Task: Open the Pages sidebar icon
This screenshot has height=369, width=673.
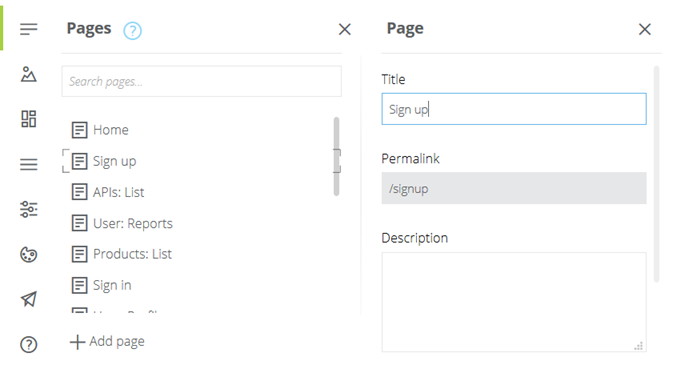Action: coord(28,29)
